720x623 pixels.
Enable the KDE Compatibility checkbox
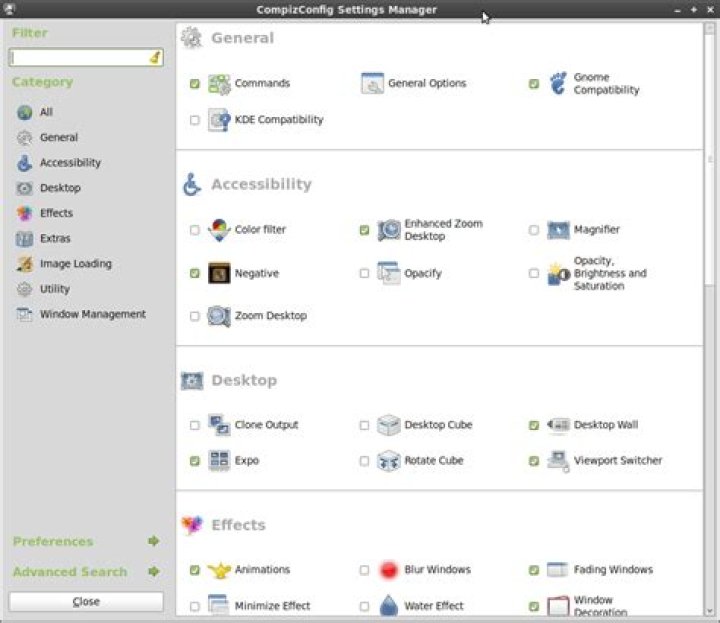(x=195, y=120)
